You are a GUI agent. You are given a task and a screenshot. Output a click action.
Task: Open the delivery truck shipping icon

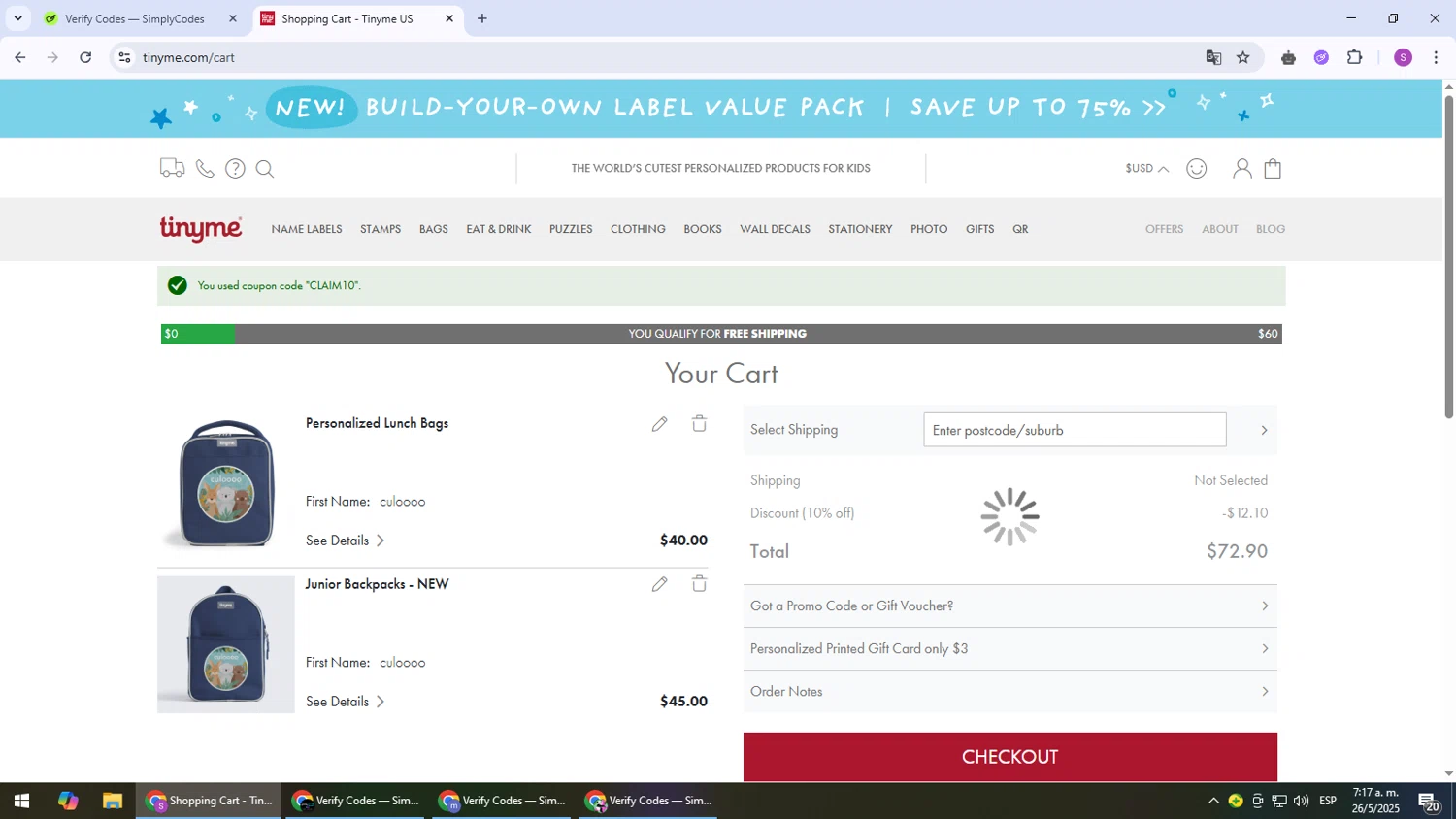pos(172,168)
